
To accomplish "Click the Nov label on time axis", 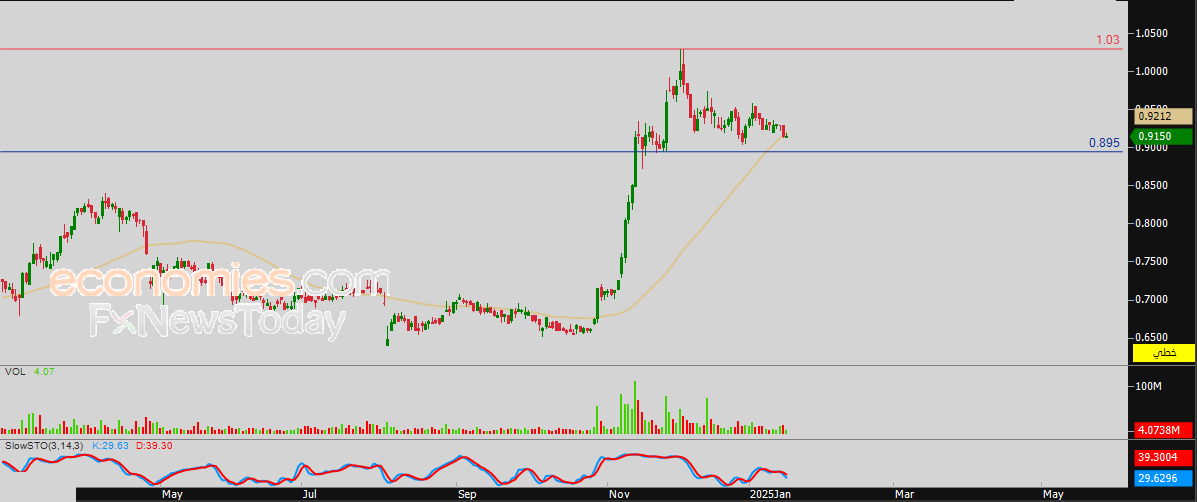I will tap(618, 495).
